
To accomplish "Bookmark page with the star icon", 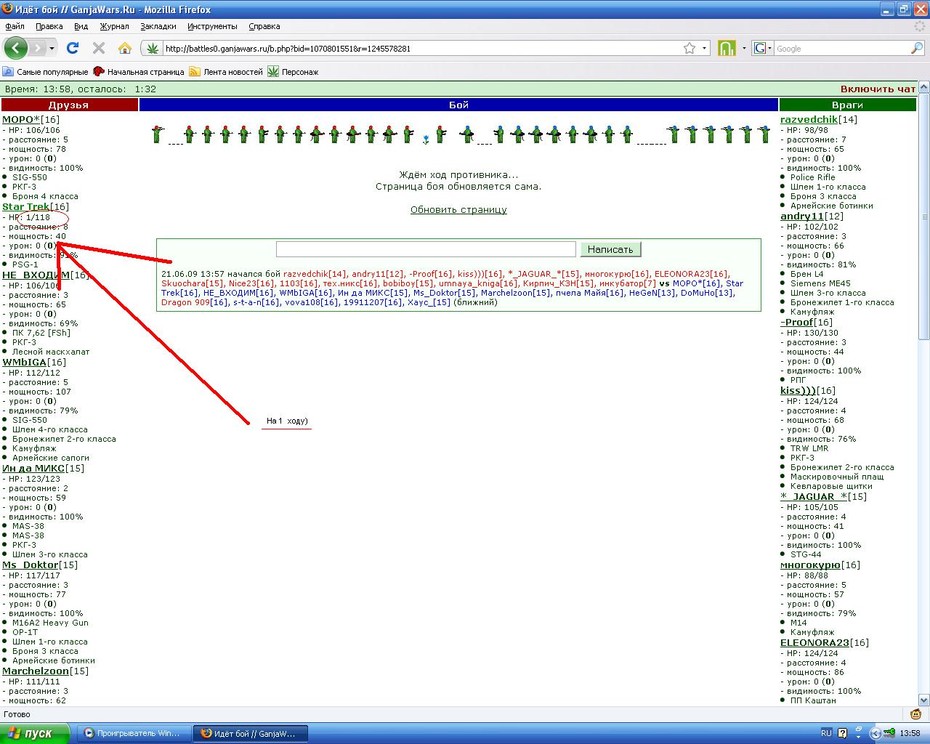I will point(689,49).
